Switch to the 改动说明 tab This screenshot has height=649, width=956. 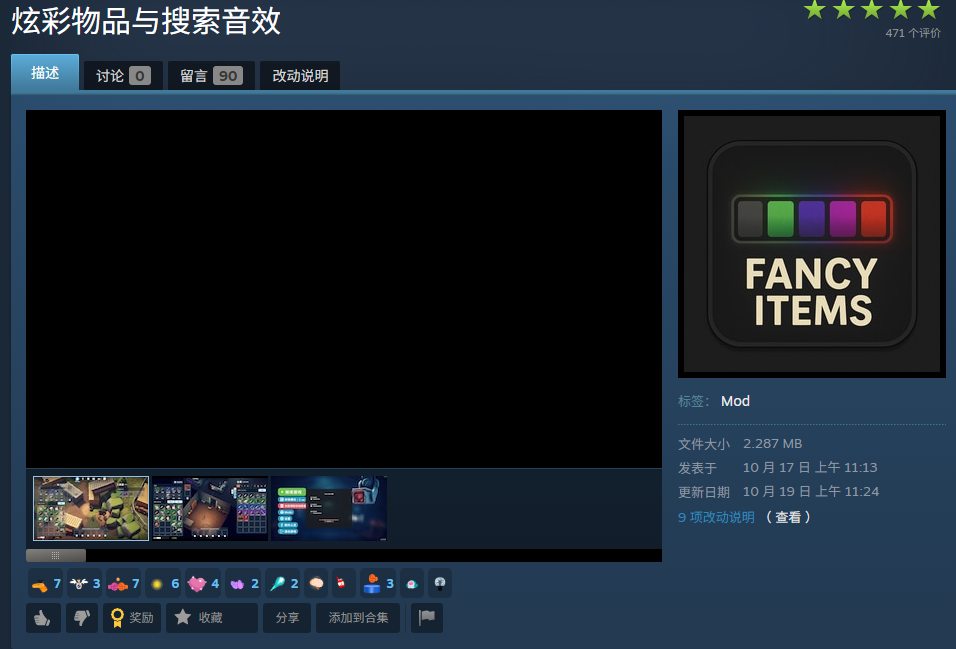299,75
